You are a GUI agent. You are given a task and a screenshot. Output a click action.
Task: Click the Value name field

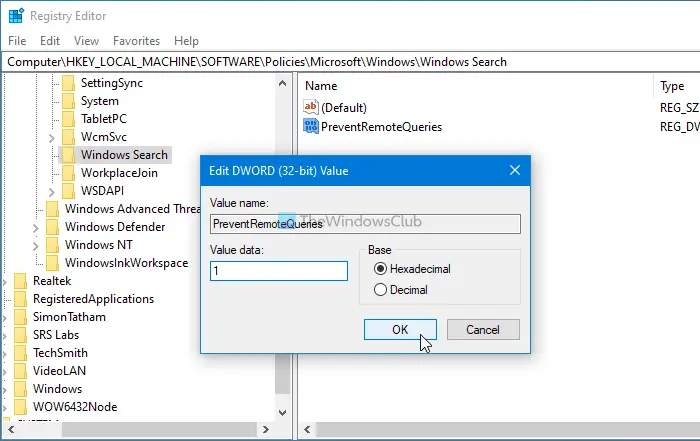pyautogui.click(x=365, y=224)
